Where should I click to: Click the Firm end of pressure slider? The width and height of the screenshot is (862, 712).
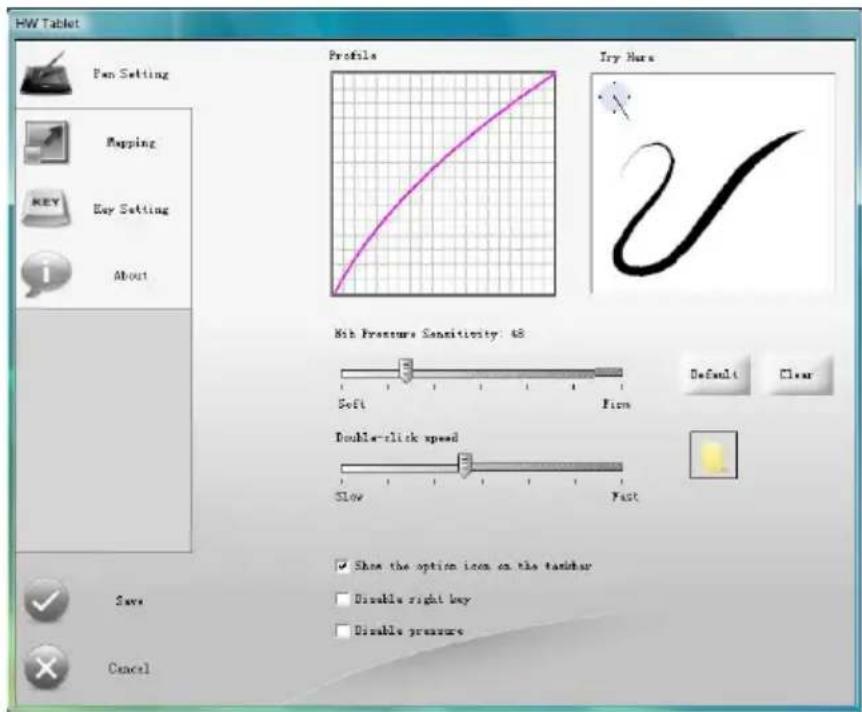pyautogui.click(x=616, y=405)
